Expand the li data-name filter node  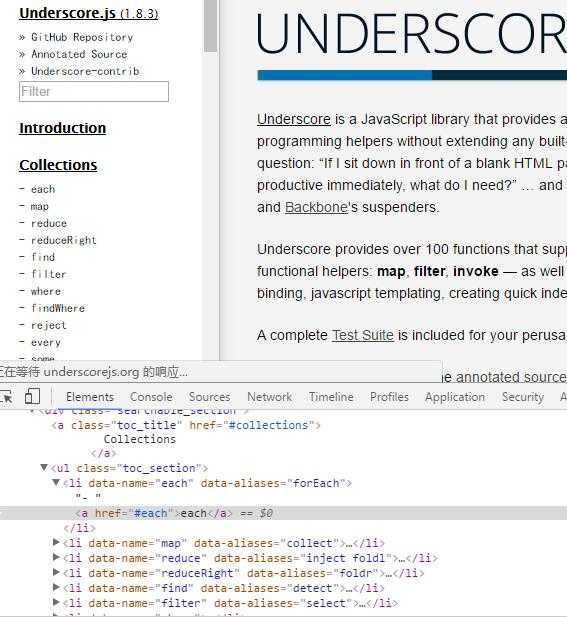pyautogui.click(x=56, y=602)
